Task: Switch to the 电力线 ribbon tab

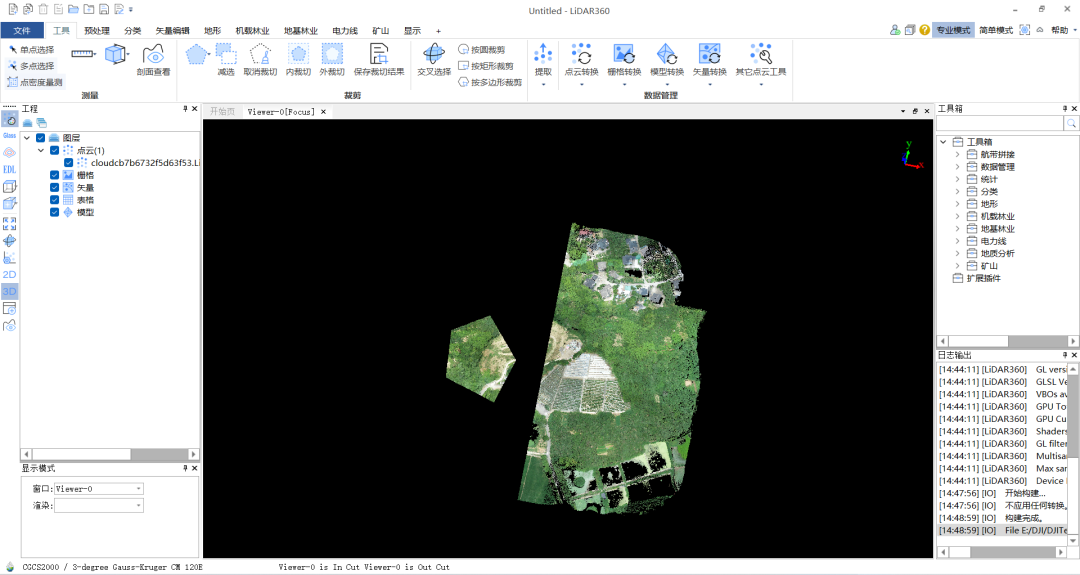Action: click(345, 30)
